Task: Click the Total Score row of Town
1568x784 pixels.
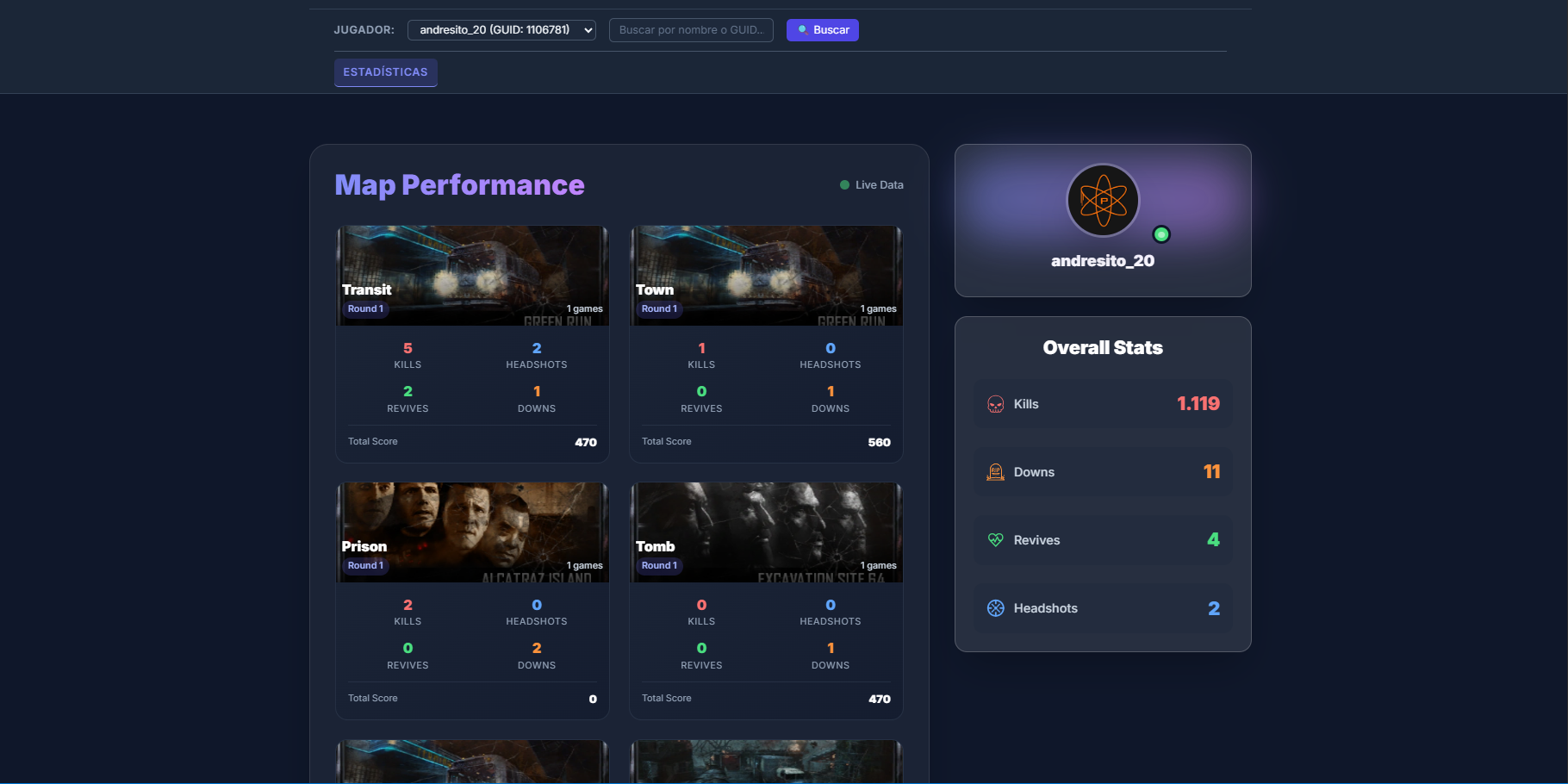Action: [766, 442]
